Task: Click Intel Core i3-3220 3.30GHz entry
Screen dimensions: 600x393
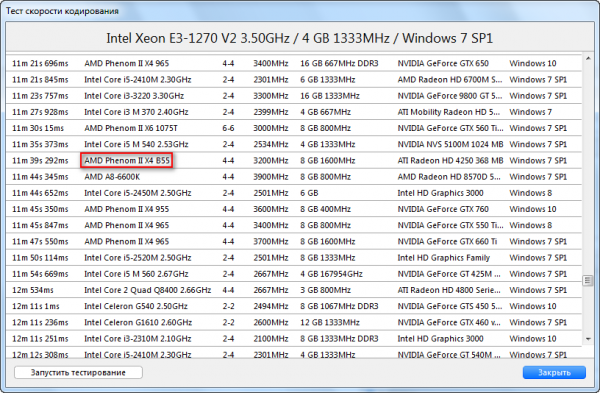Action: 134,96
